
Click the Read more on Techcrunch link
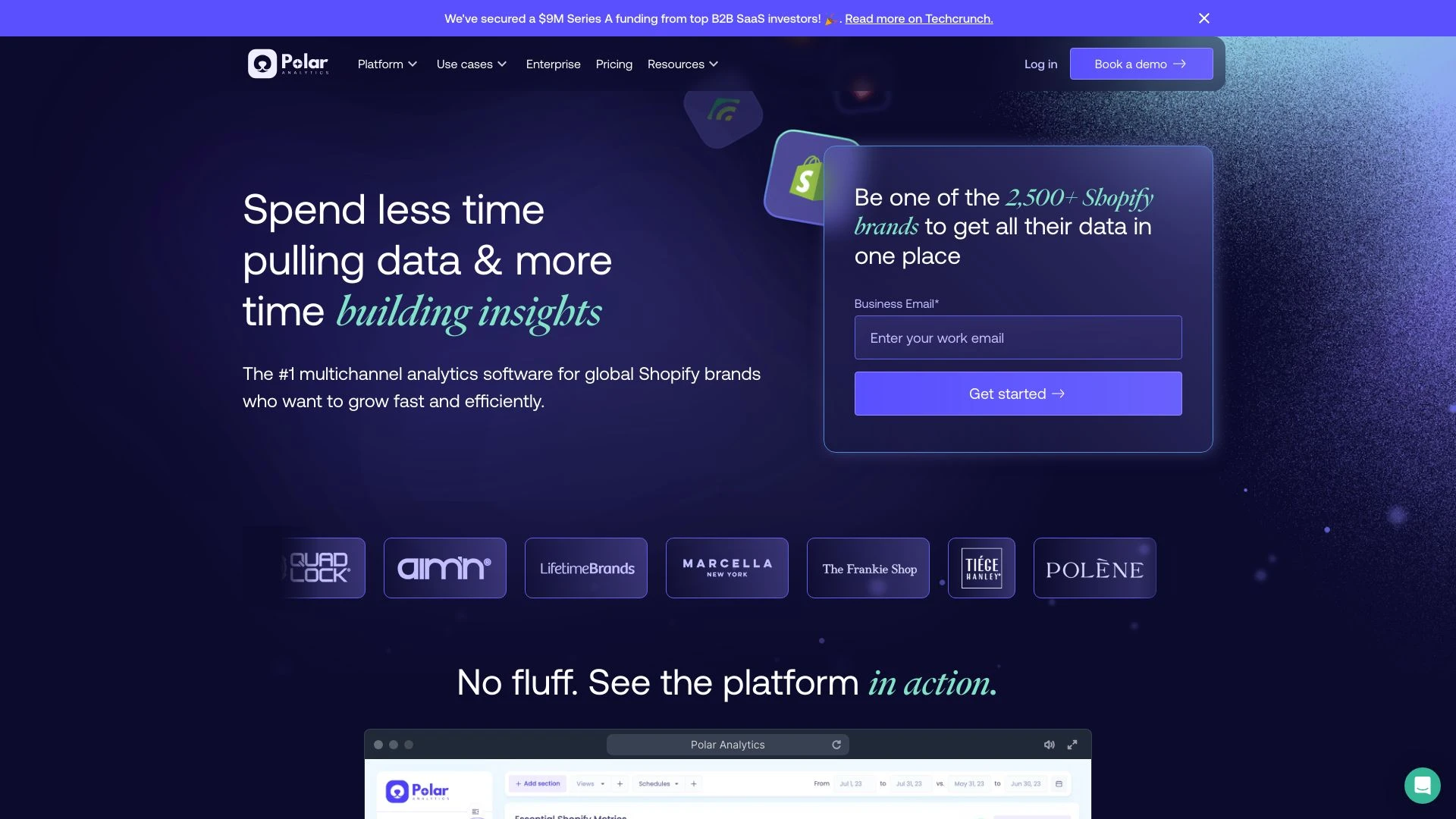coord(919,19)
